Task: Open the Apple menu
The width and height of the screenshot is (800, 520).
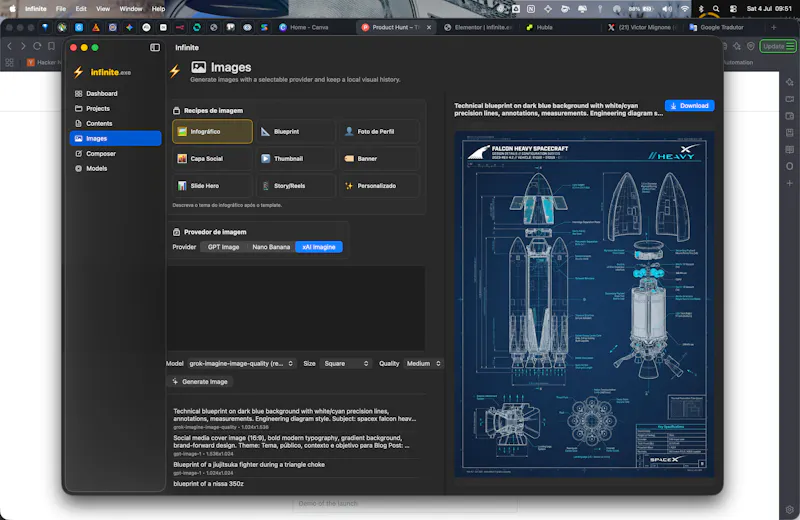Action: (12, 9)
